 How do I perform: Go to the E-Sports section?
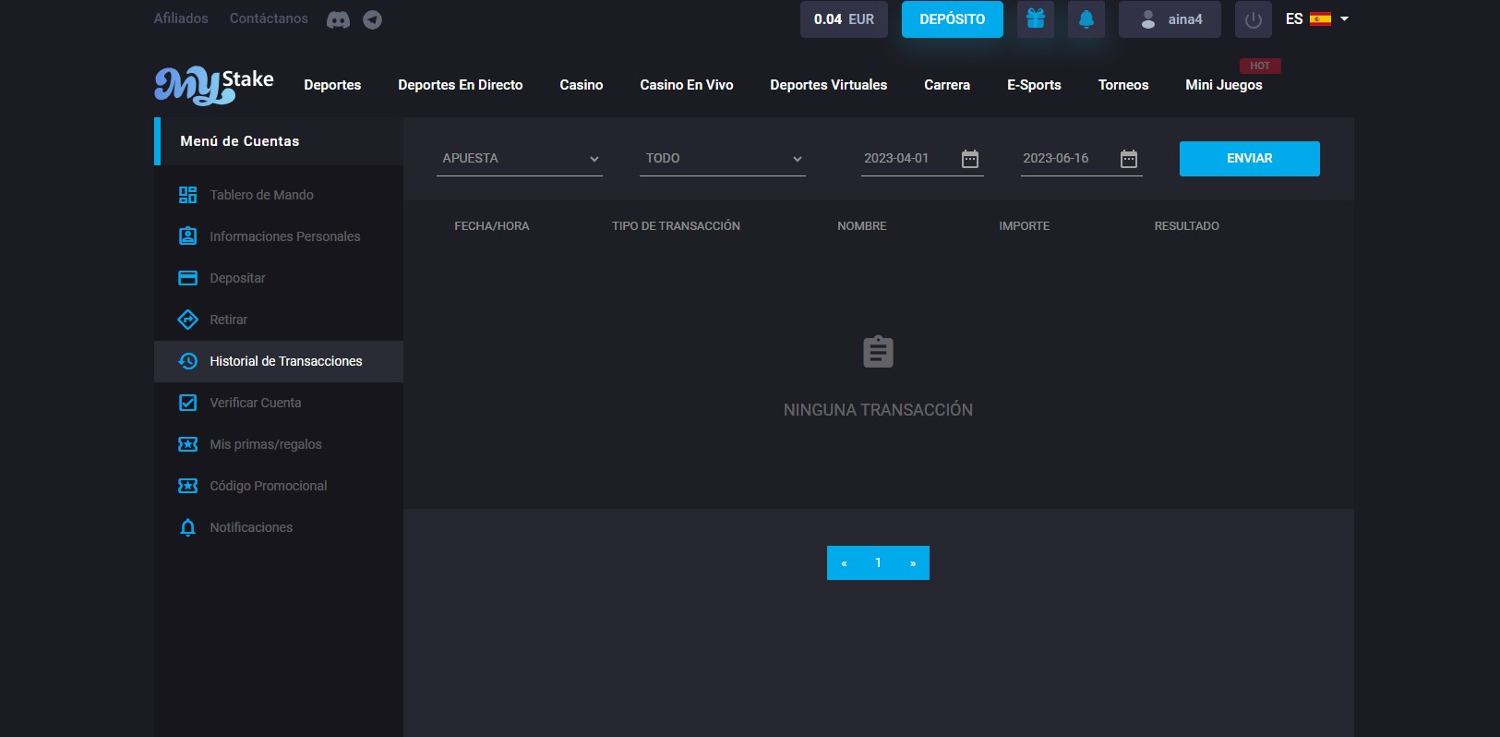1033,85
